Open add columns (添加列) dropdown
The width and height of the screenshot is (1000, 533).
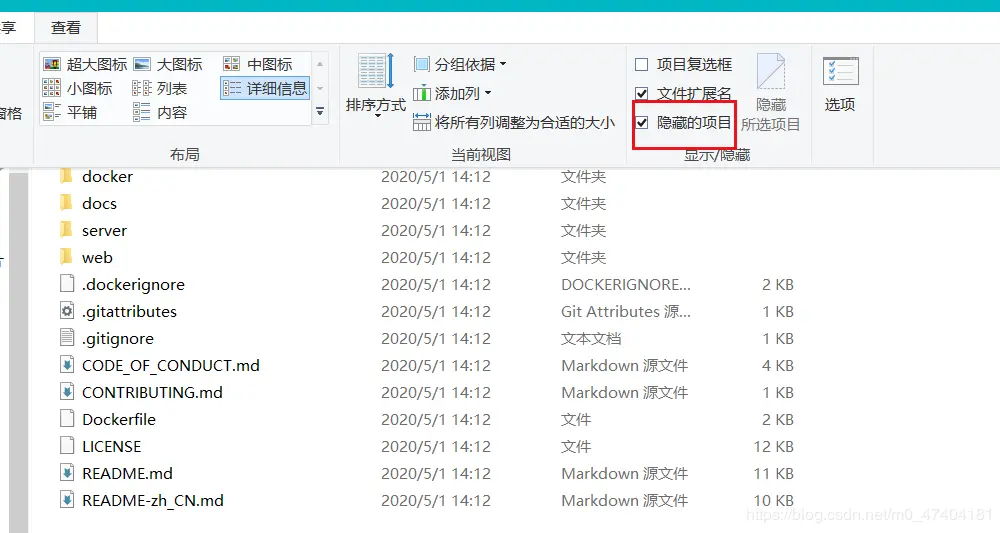452,94
